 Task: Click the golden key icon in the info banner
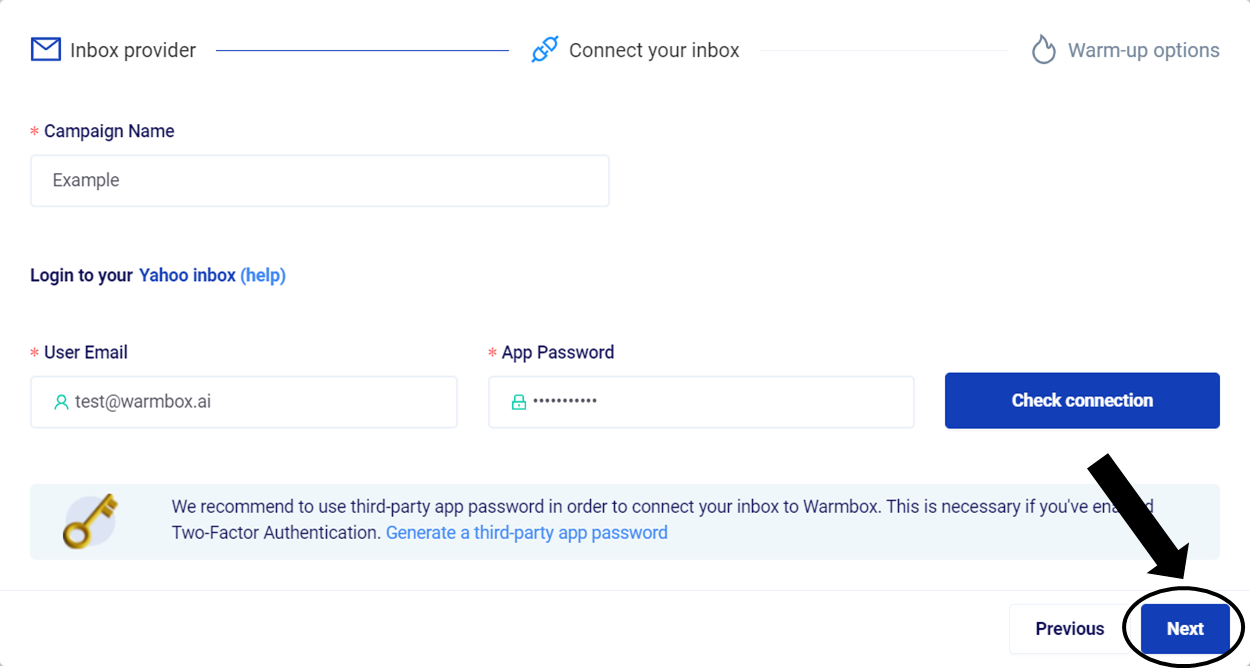tap(90, 520)
